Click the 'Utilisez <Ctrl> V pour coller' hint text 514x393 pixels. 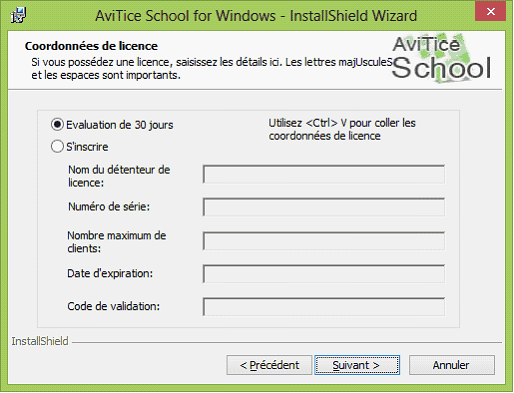pyautogui.click(x=342, y=129)
